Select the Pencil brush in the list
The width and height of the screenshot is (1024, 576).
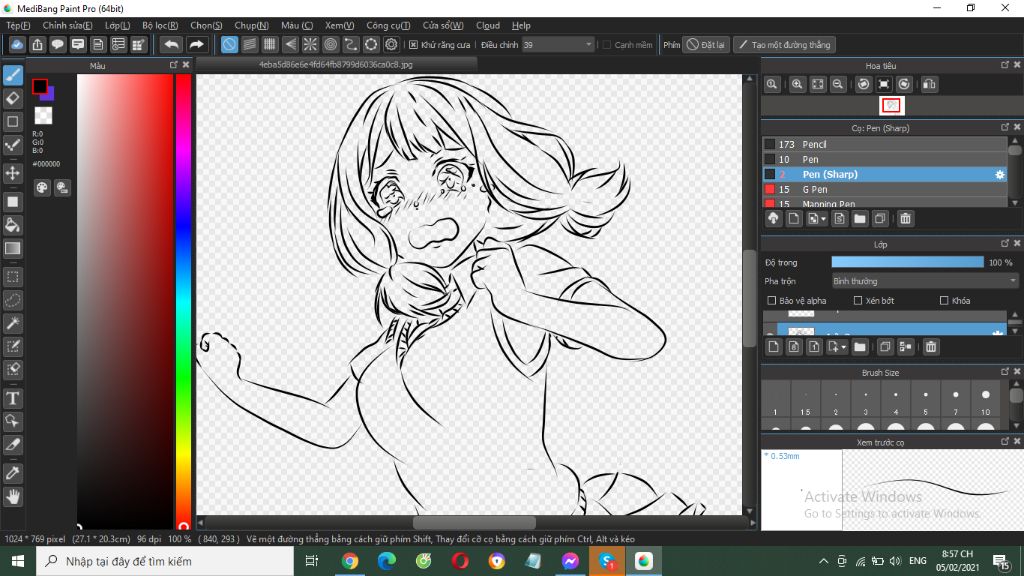pos(885,144)
